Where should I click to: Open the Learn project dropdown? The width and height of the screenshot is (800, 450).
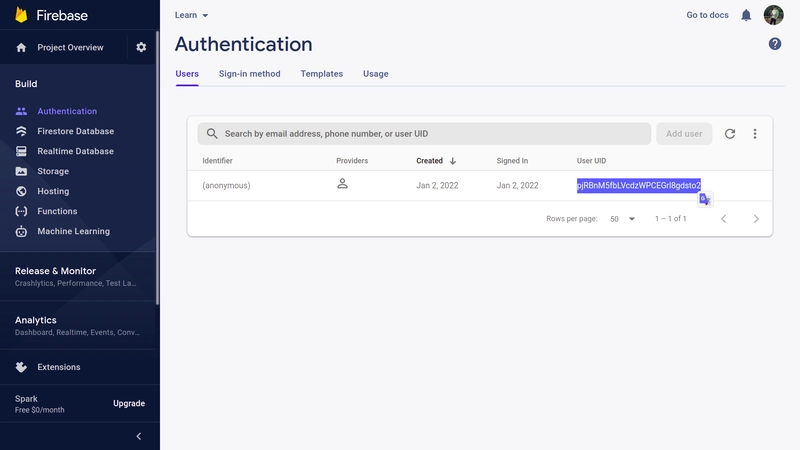pyautogui.click(x=191, y=15)
